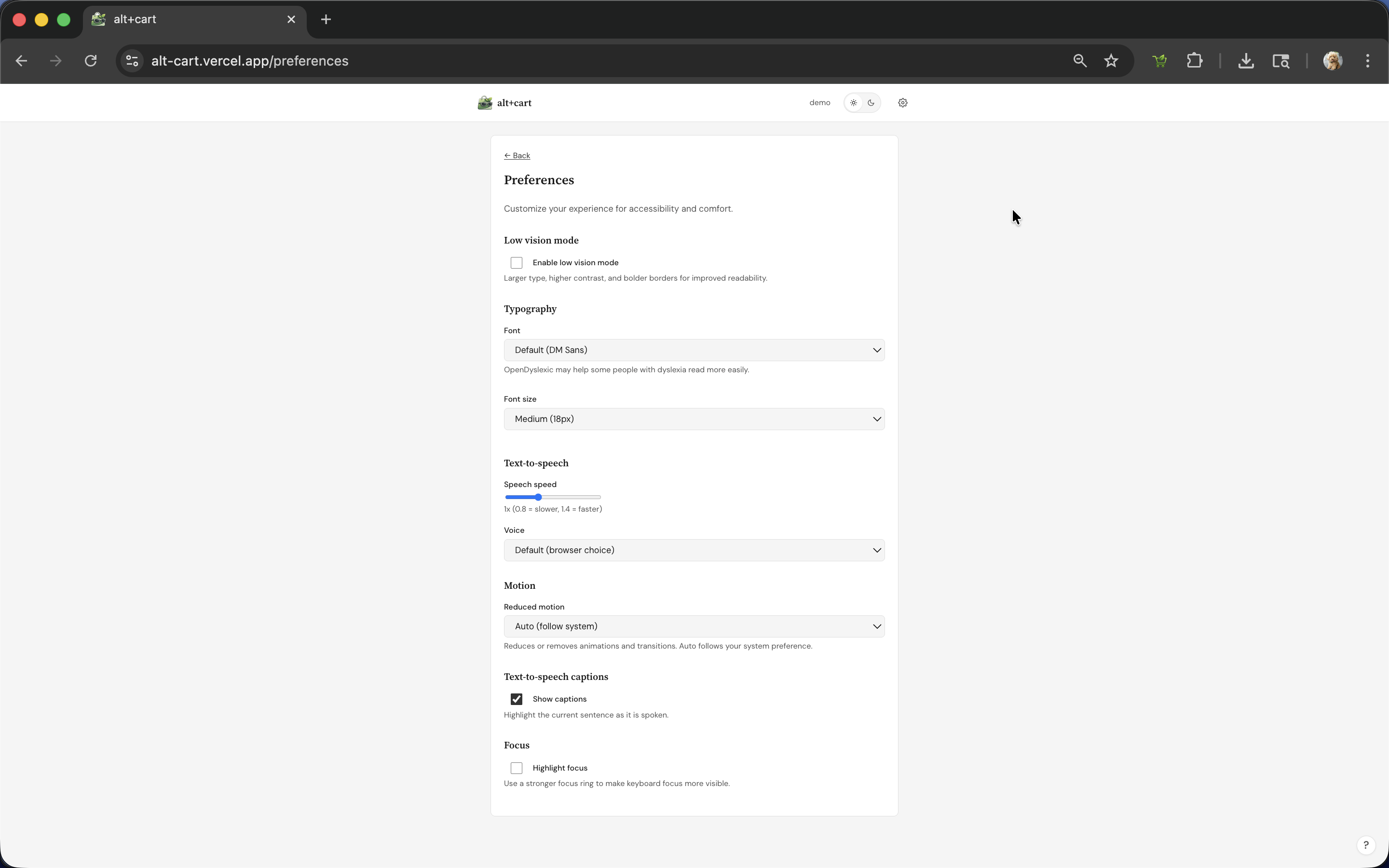
Task: Click the Speech speed slider
Action: (553, 497)
